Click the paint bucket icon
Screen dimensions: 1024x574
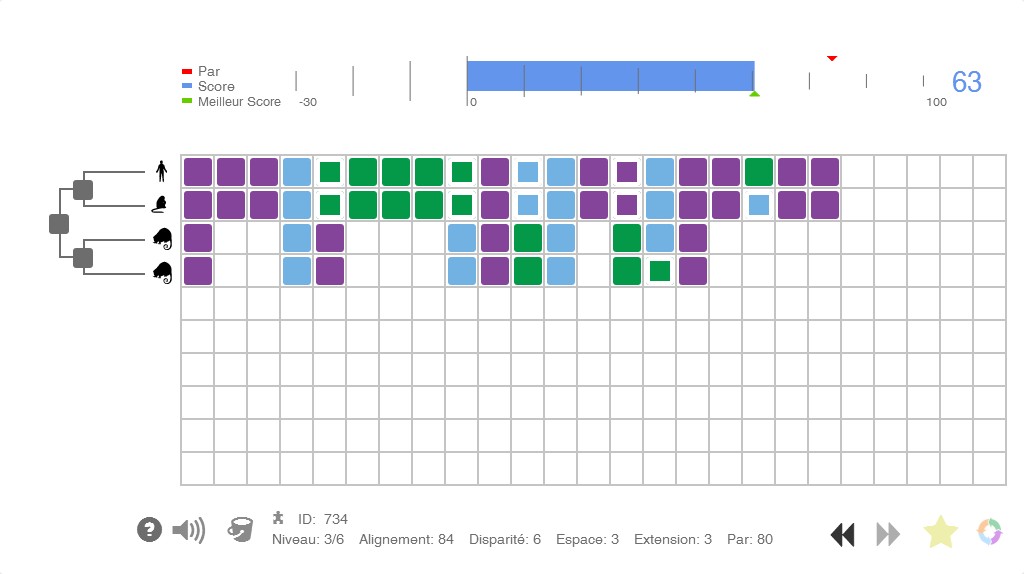tap(241, 528)
